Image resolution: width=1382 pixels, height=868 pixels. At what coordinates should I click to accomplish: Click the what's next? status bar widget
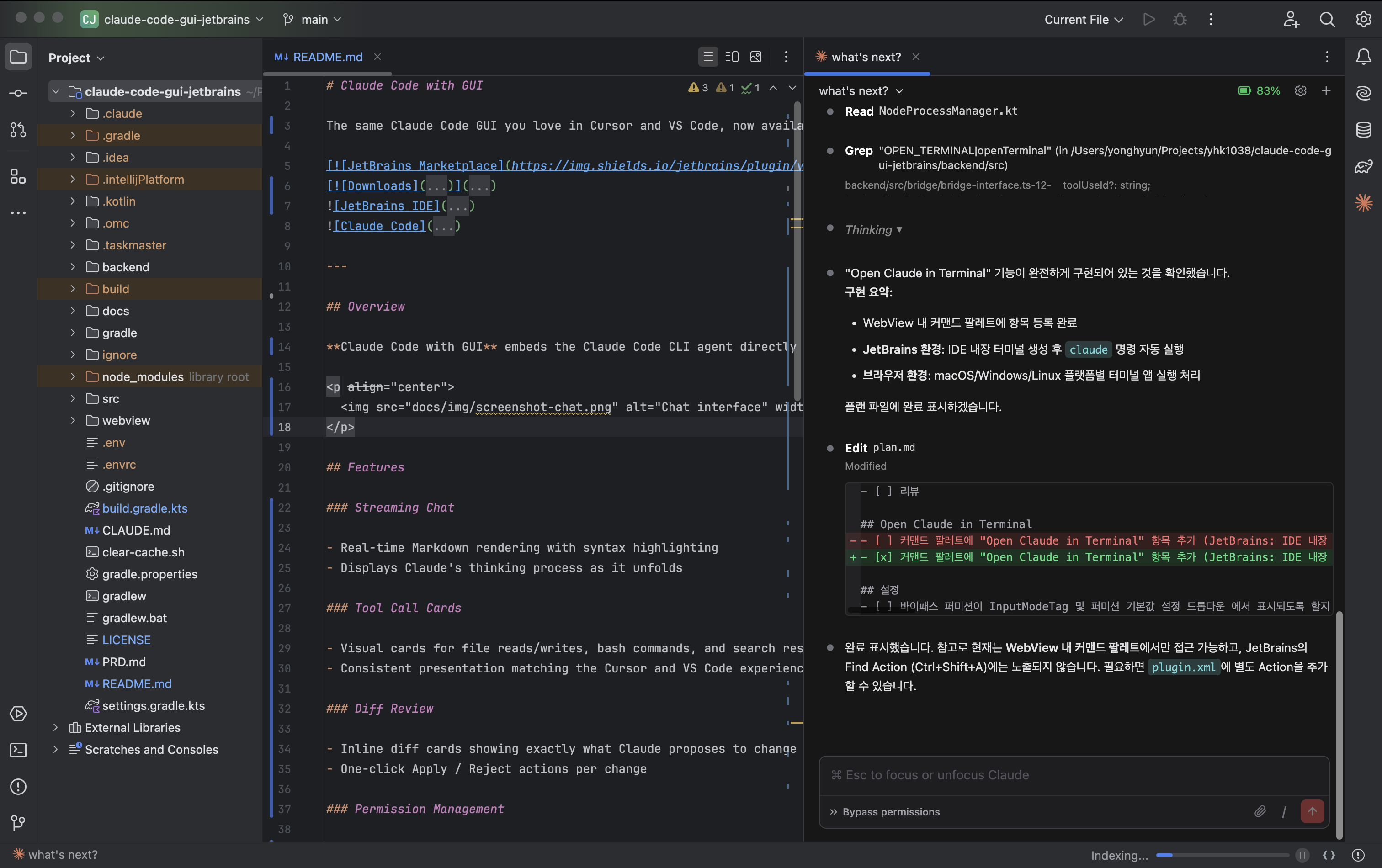(x=56, y=855)
